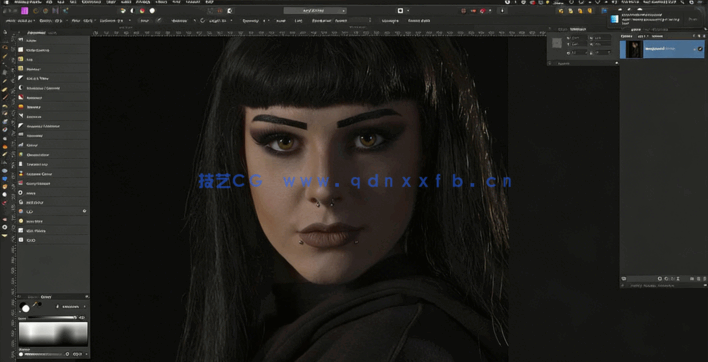Add a Brightness / Contrast adjustment
The height and width of the screenshot is (362, 708).
pyautogui.click(x=53, y=88)
